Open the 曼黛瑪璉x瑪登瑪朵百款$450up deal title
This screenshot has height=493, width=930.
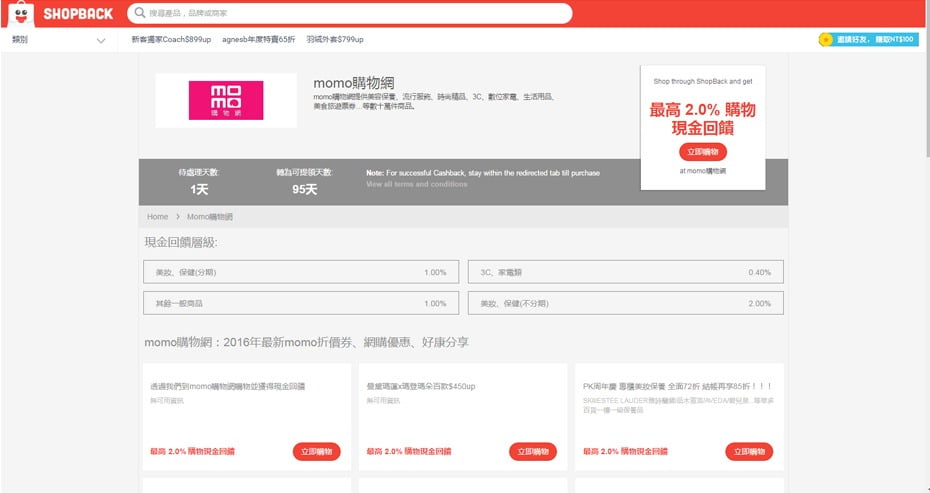pyautogui.click(x=421, y=386)
